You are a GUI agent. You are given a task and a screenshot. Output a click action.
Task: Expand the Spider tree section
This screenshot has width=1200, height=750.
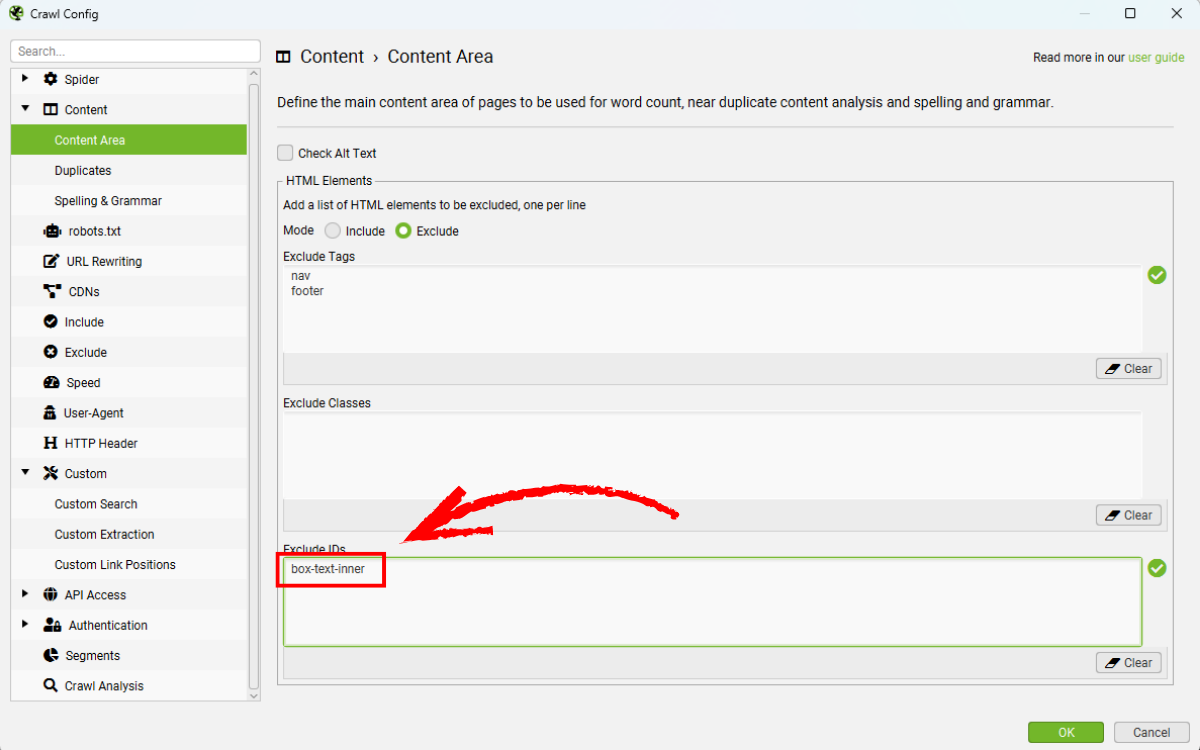coord(25,79)
